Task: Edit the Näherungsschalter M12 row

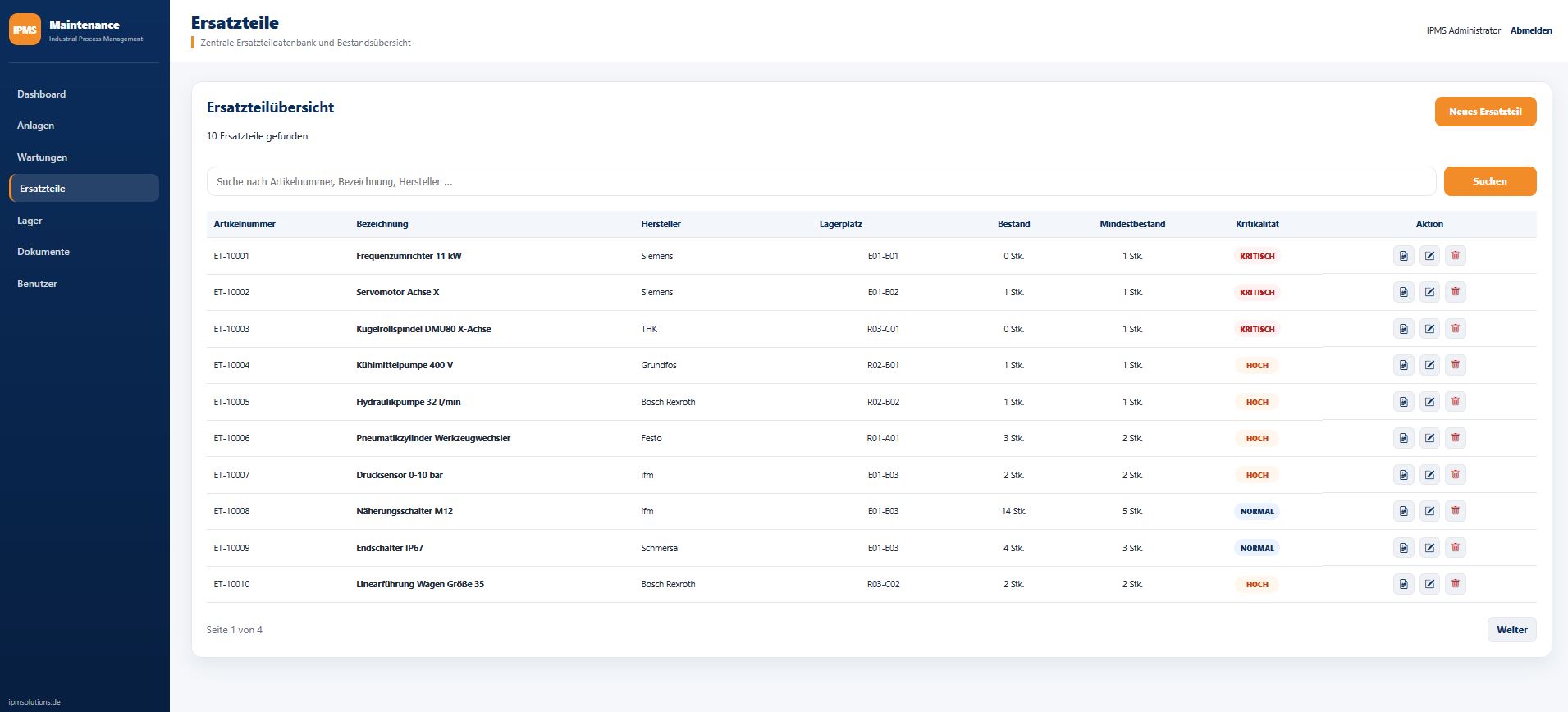Action: (x=1429, y=511)
